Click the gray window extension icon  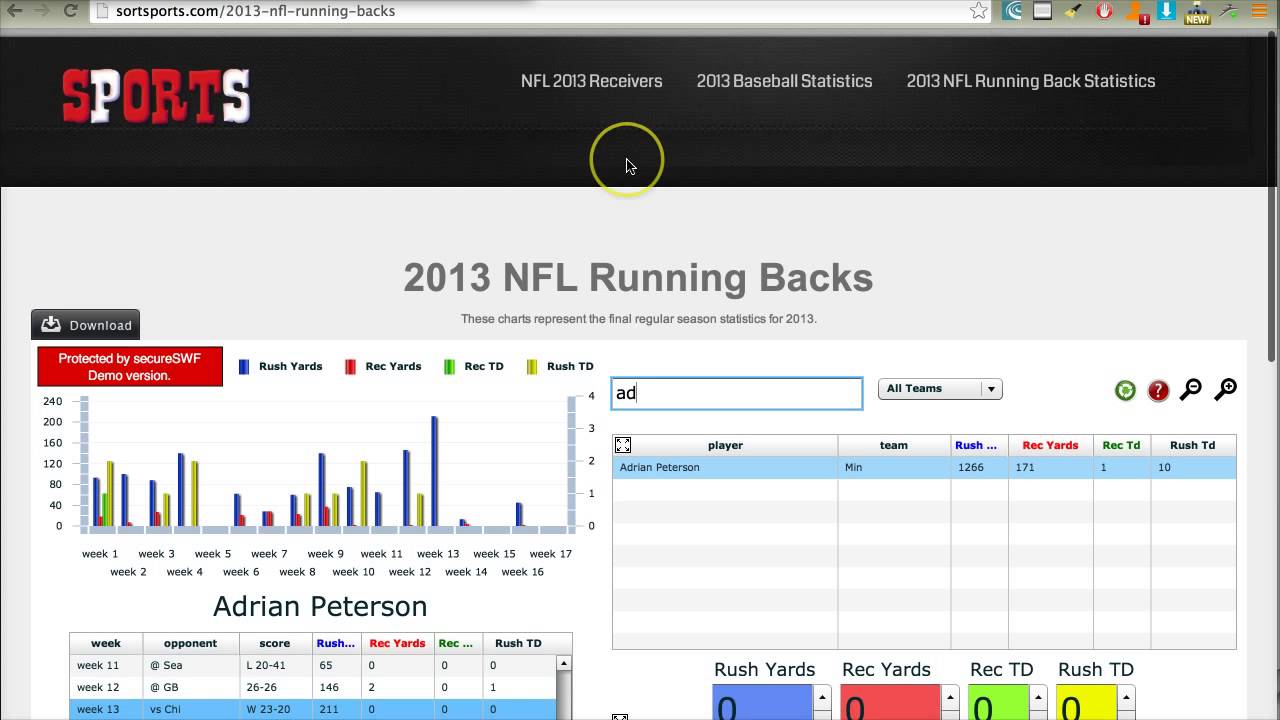(1042, 11)
